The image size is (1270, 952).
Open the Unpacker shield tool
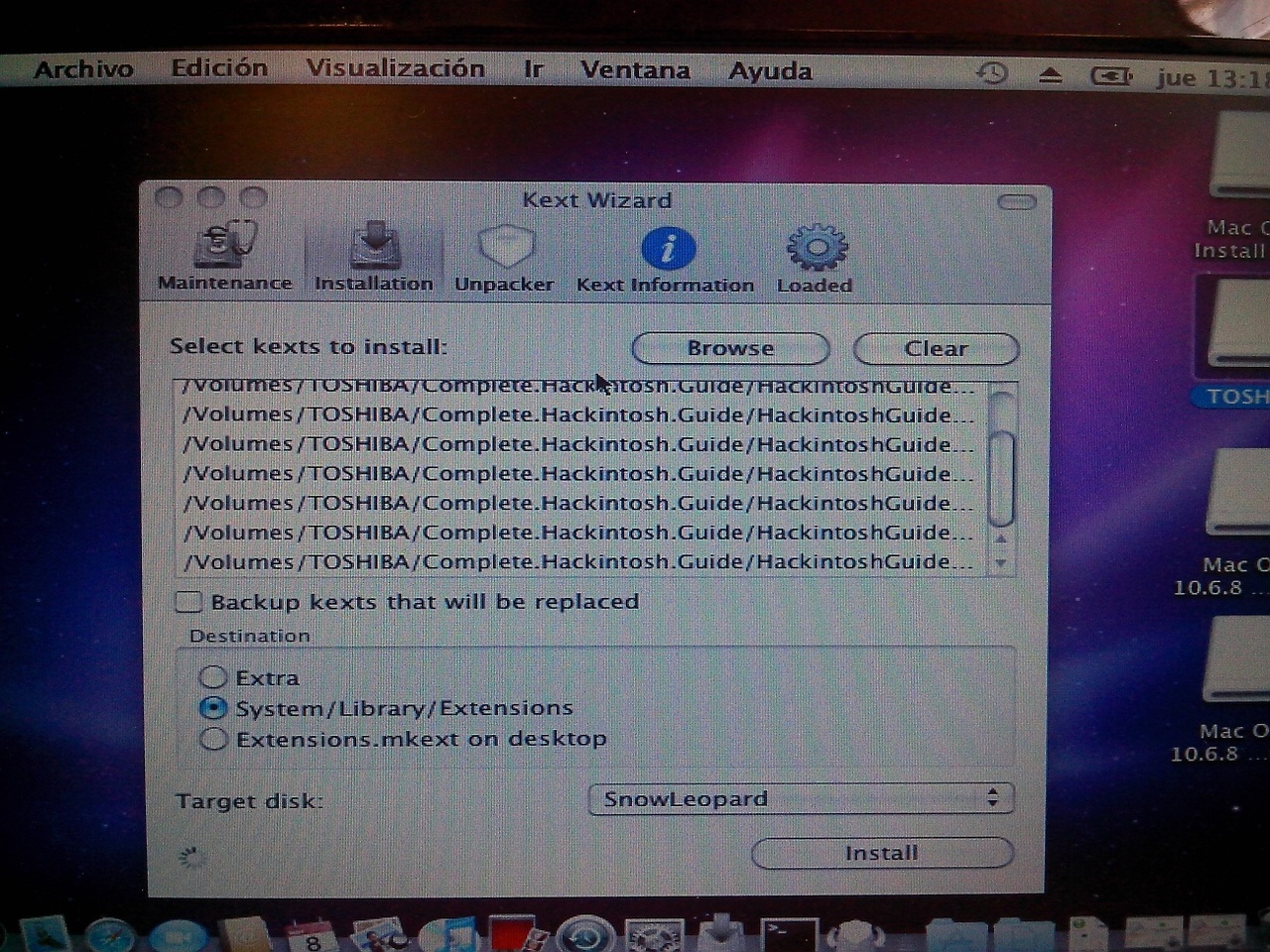[x=504, y=258]
